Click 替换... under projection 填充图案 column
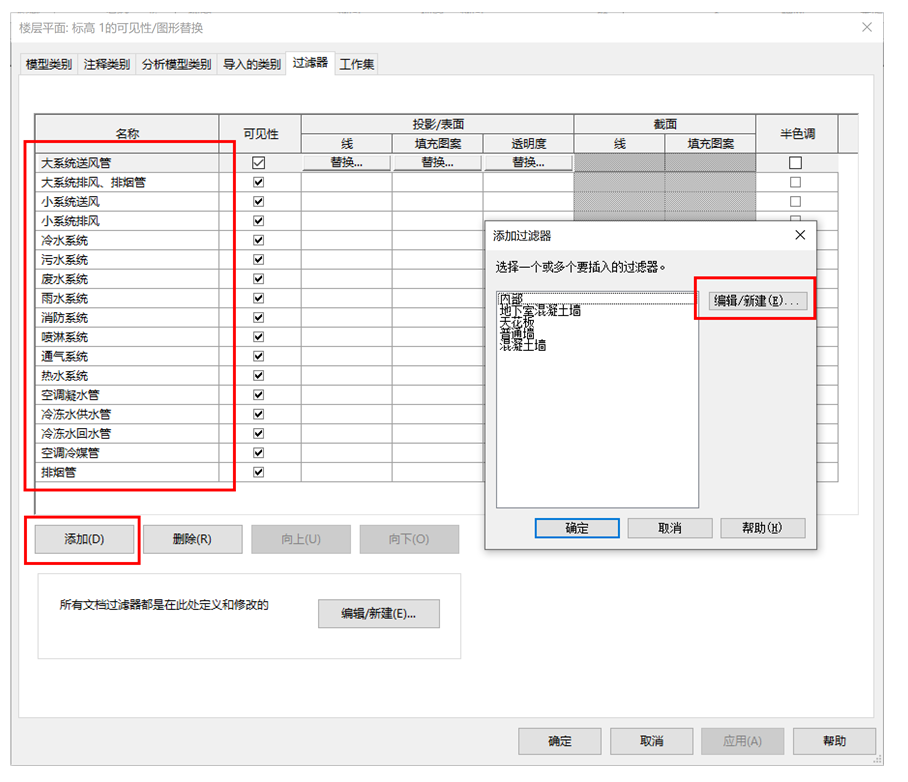Image resolution: width=908 pixels, height=782 pixels. (x=438, y=163)
